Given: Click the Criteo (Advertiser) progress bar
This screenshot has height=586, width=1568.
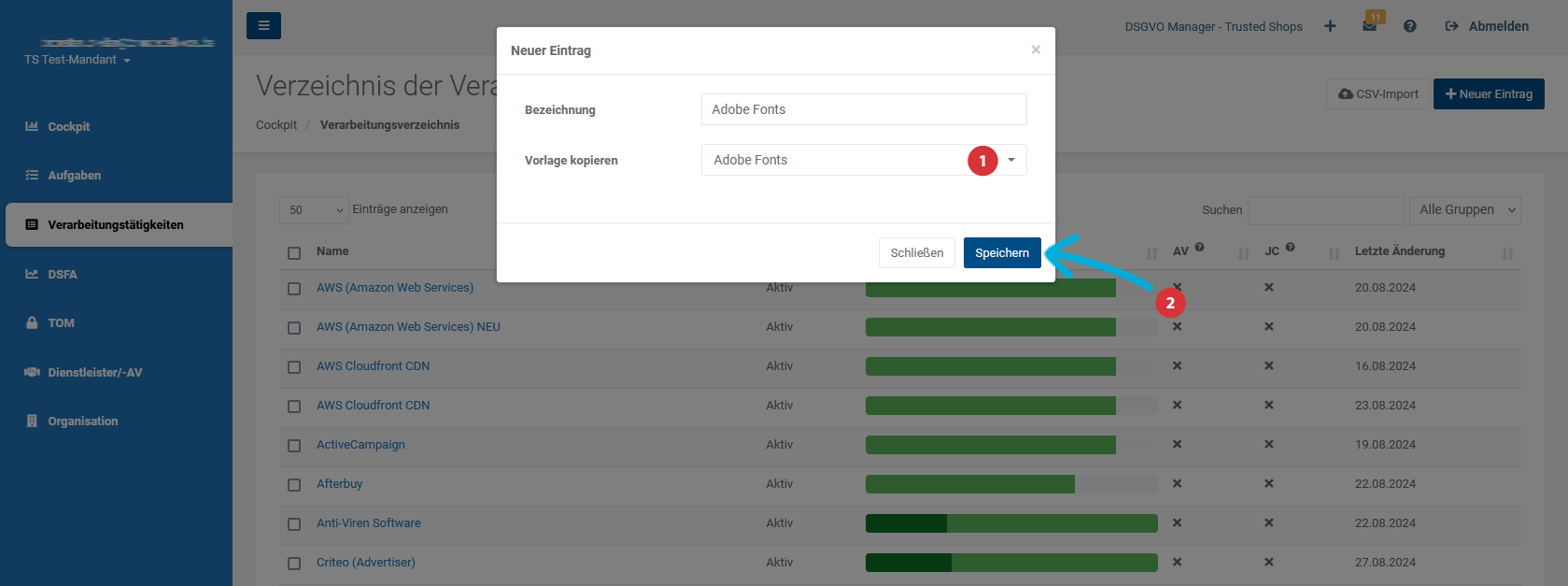Looking at the screenshot, I should click(1011, 562).
